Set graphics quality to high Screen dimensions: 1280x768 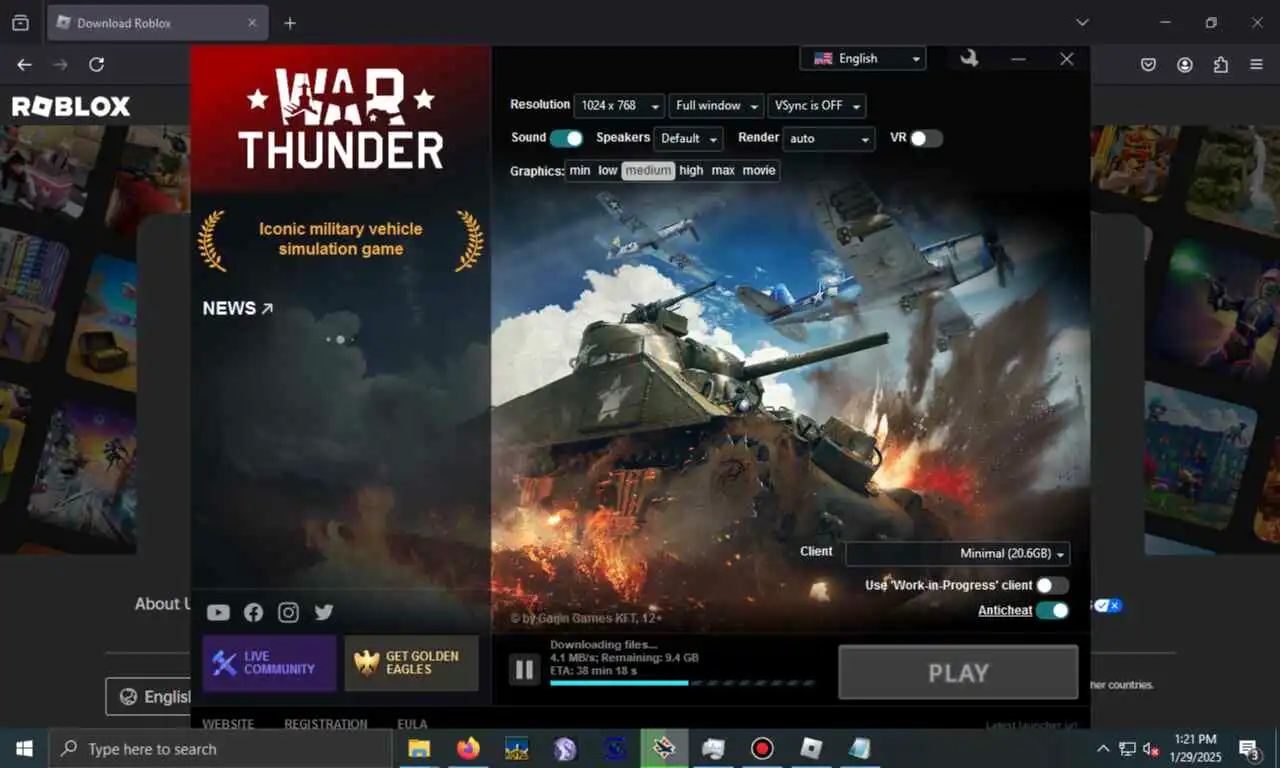pos(692,171)
